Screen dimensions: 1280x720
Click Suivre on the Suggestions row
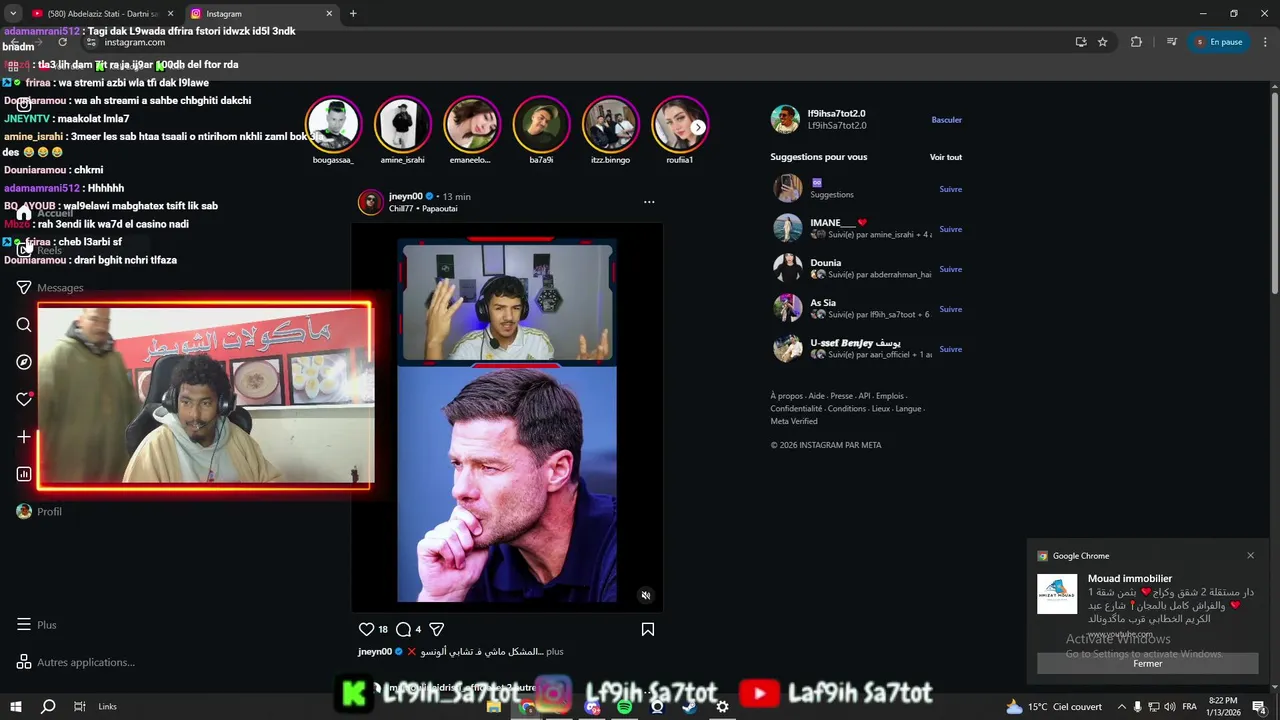(950, 189)
